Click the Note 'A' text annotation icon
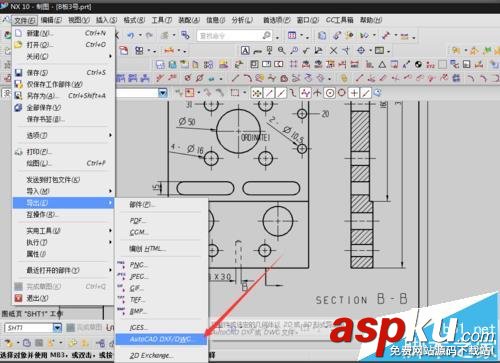This screenshot has width=500, height=363. point(245,51)
